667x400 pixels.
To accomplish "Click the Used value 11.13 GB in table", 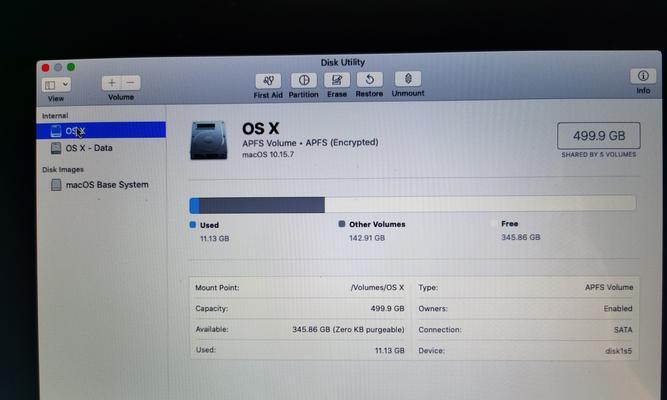I will coord(390,351).
